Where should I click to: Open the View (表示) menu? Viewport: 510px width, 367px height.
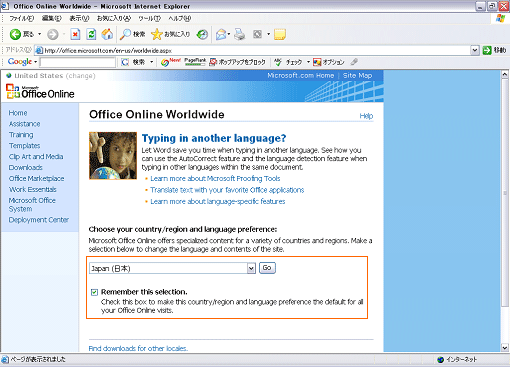click(79, 18)
